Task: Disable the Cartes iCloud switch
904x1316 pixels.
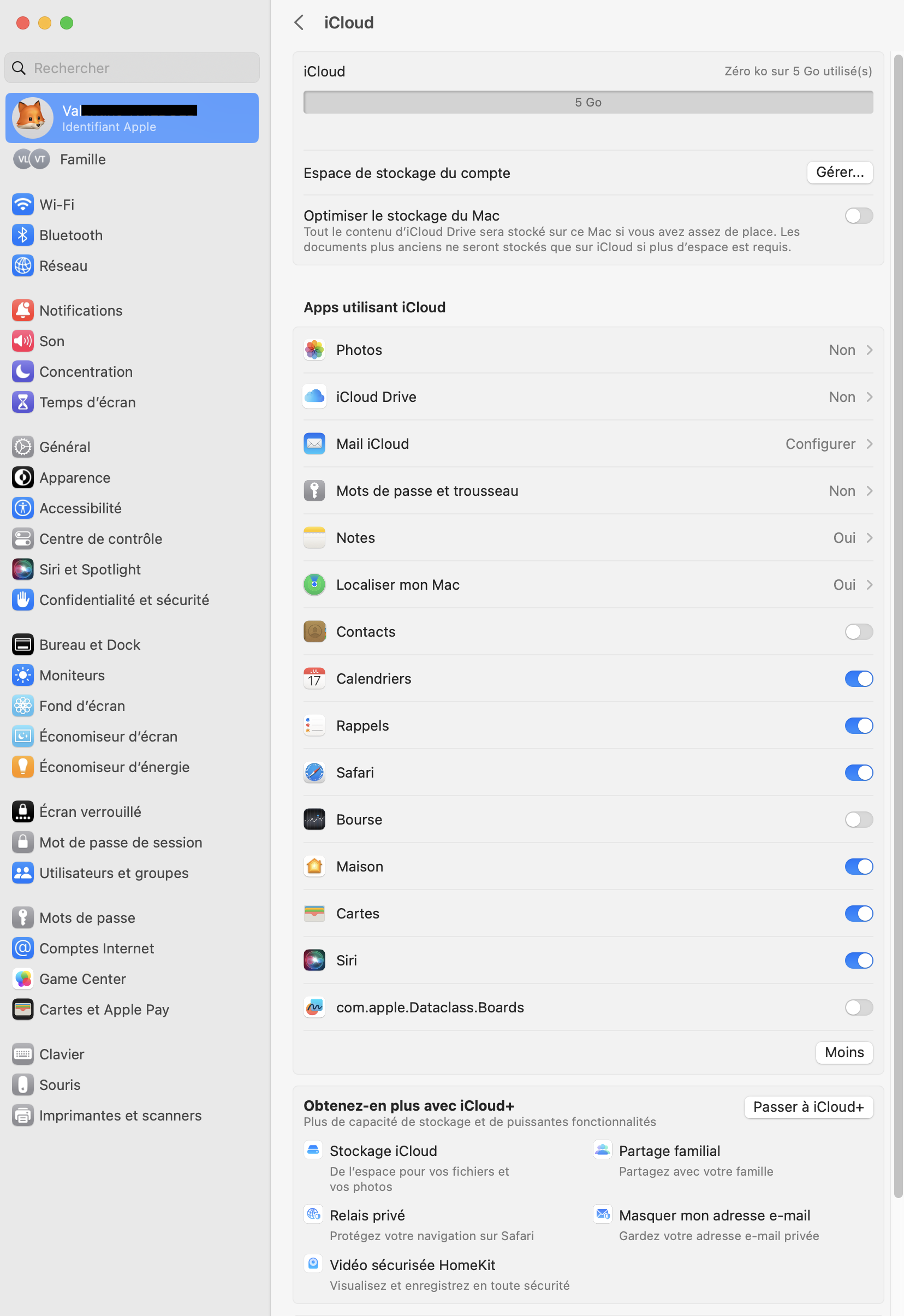Action: click(859, 914)
